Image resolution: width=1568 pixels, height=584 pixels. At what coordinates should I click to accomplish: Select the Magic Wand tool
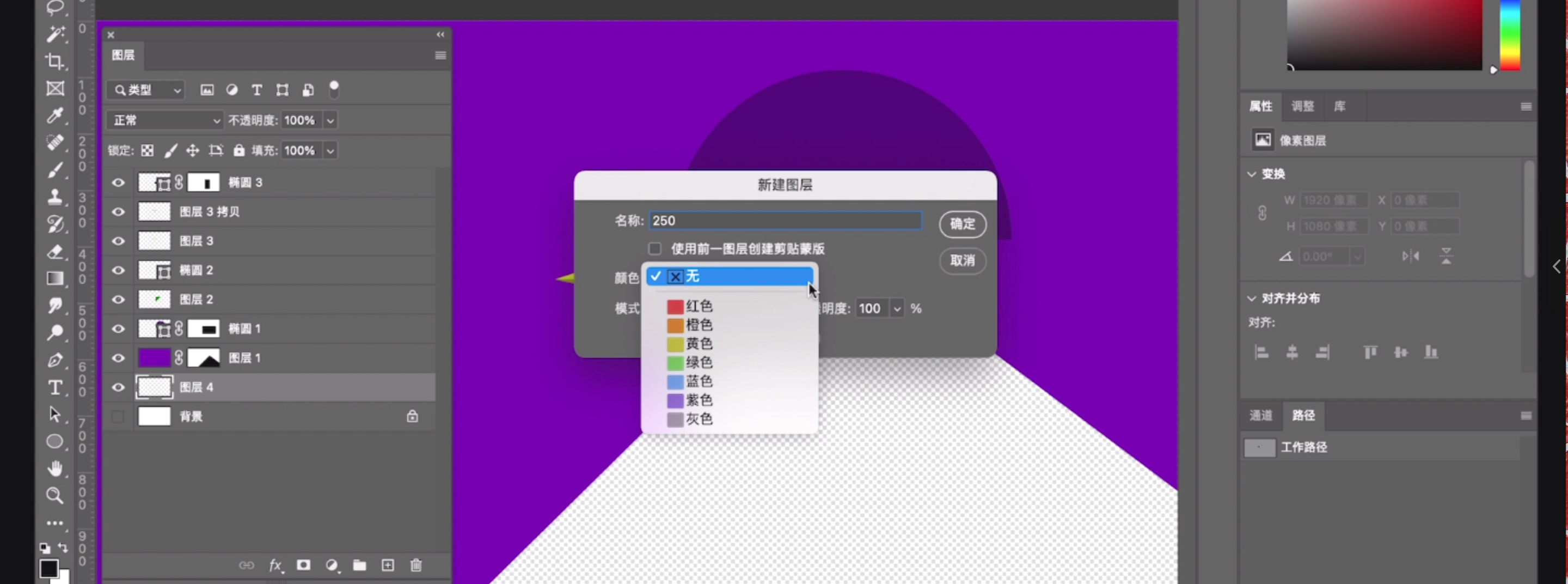(56, 34)
